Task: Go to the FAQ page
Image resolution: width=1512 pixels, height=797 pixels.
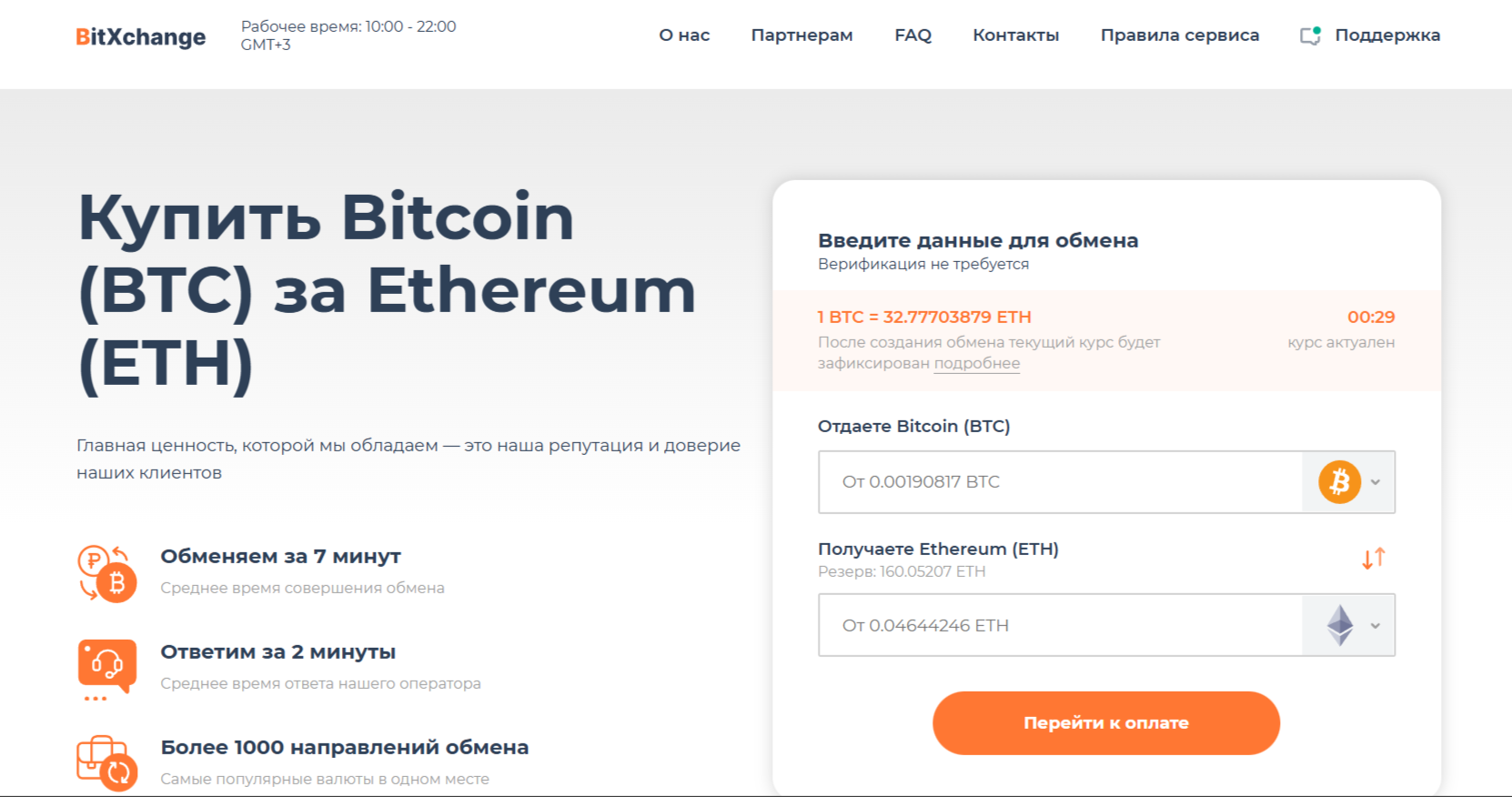Action: point(912,35)
